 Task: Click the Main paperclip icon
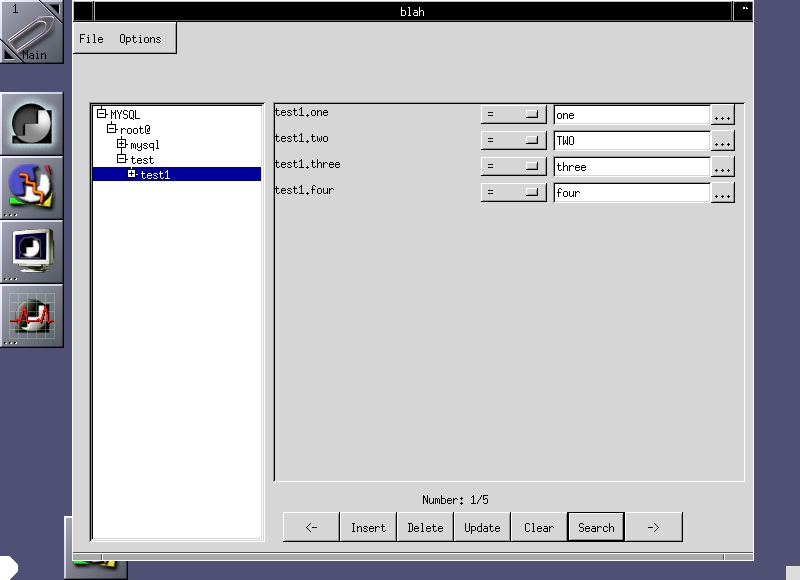click(x=31, y=31)
